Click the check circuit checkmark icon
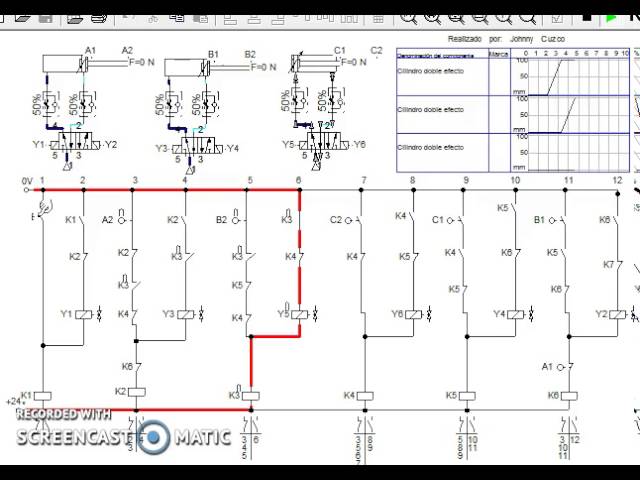This screenshot has height=480, width=640. coord(557,19)
